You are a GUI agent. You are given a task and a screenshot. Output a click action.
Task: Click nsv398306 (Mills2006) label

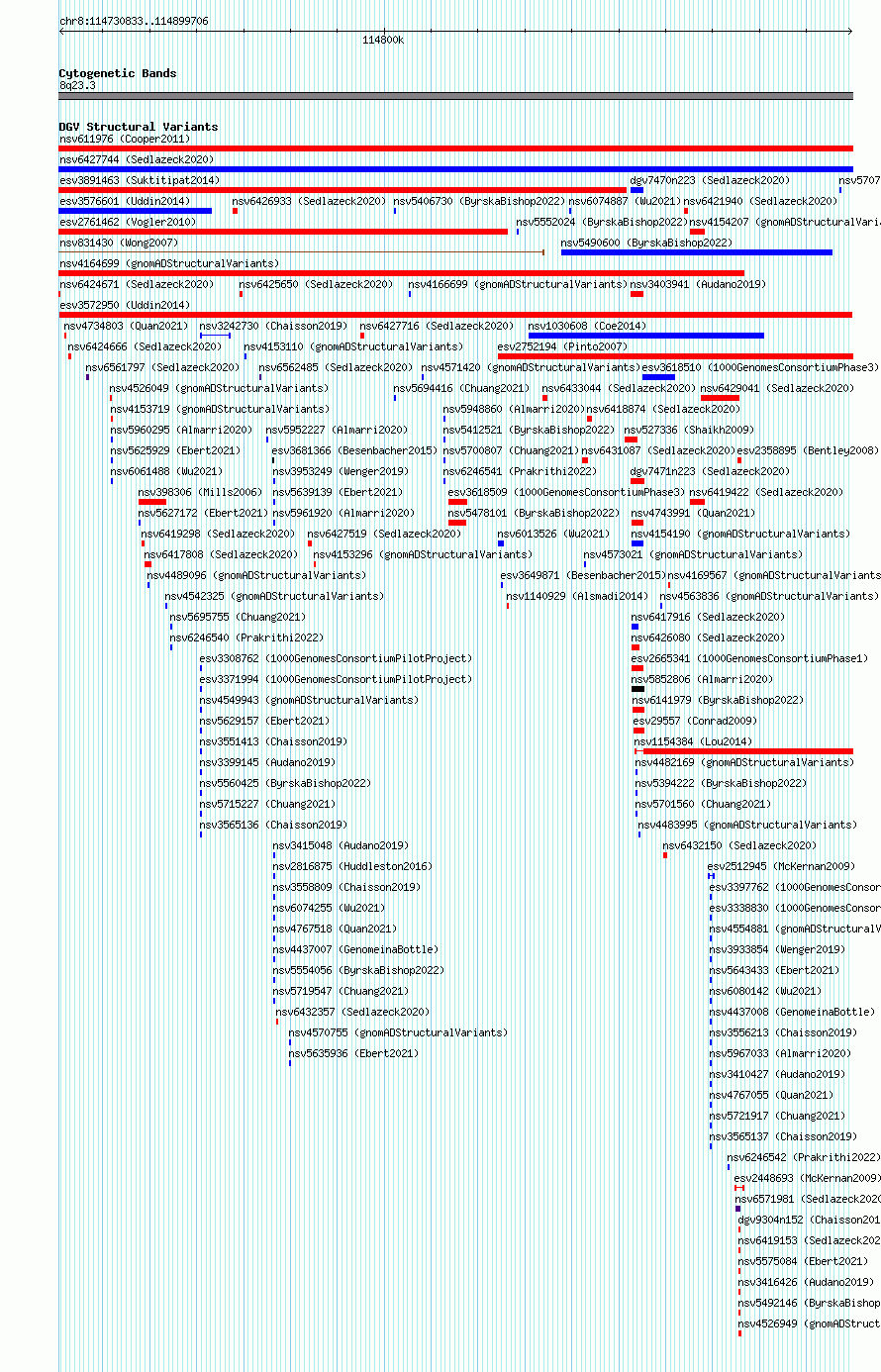[201, 492]
